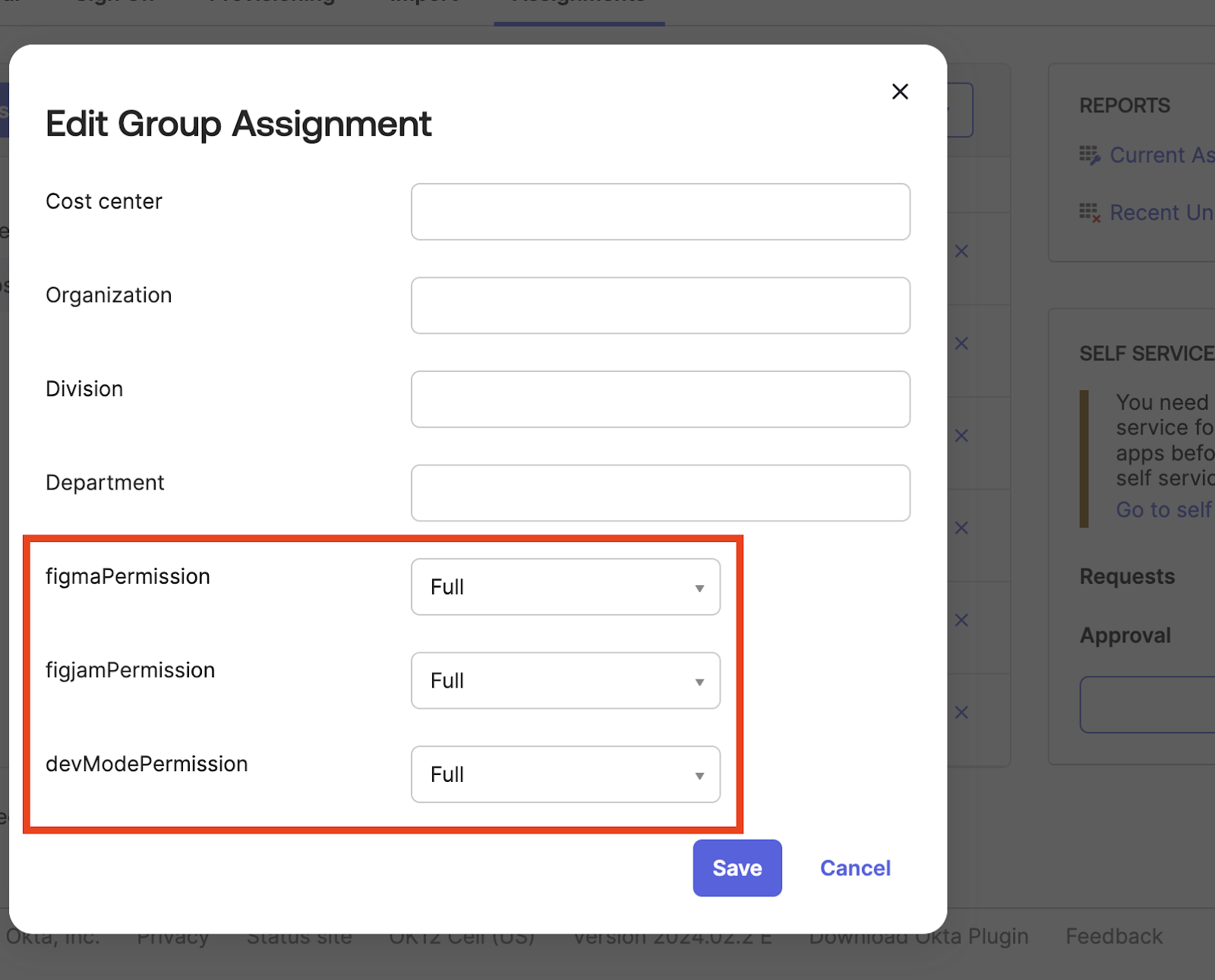Viewport: 1215px width, 980px height.
Task: Click the × unassign icon on the bottom row
Action: pyautogui.click(x=961, y=712)
